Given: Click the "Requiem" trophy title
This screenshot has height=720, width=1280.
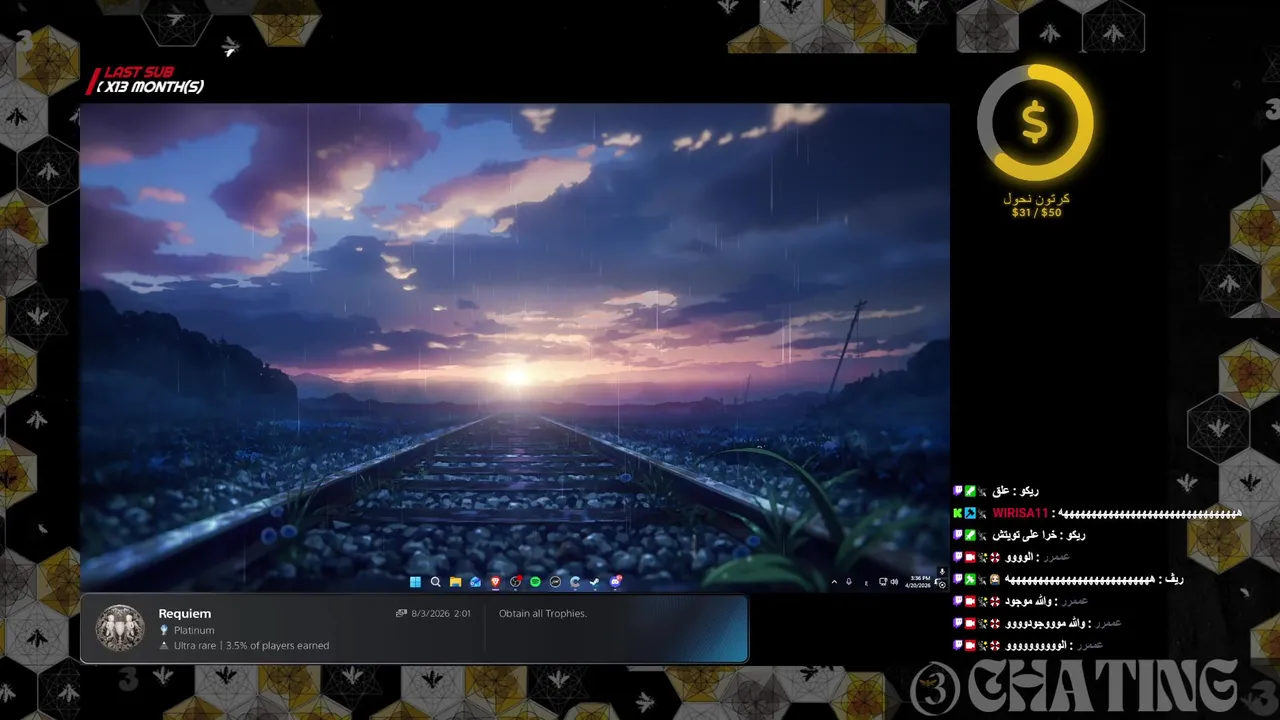Looking at the screenshot, I should click(185, 614).
